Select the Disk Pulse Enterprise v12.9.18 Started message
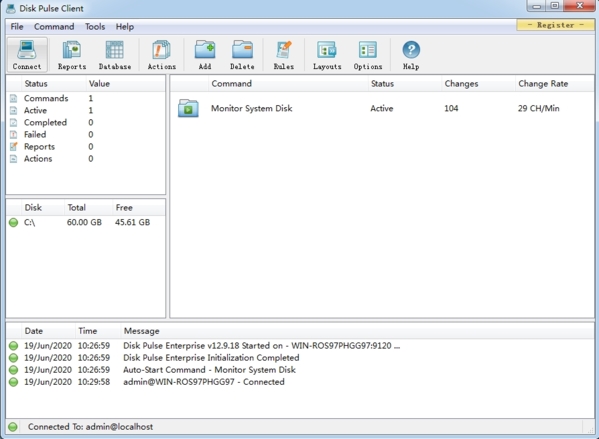This screenshot has height=439, width=599. pyautogui.click(x=262, y=346)
